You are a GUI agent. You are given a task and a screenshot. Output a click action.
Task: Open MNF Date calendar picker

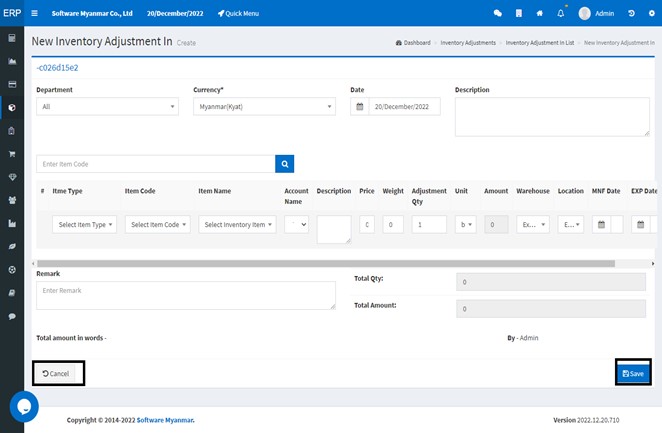click(602, 225)
